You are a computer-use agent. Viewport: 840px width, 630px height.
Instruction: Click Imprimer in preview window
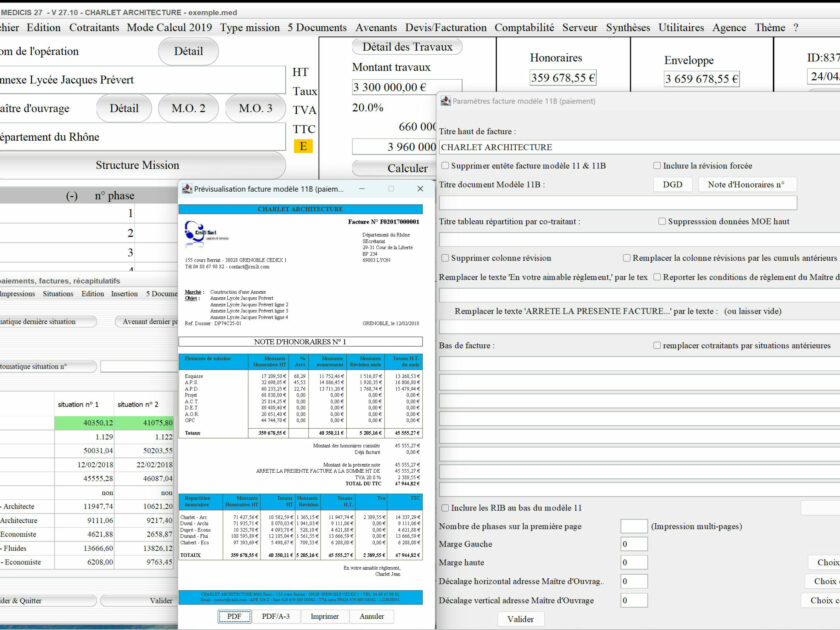pos(325,617)
